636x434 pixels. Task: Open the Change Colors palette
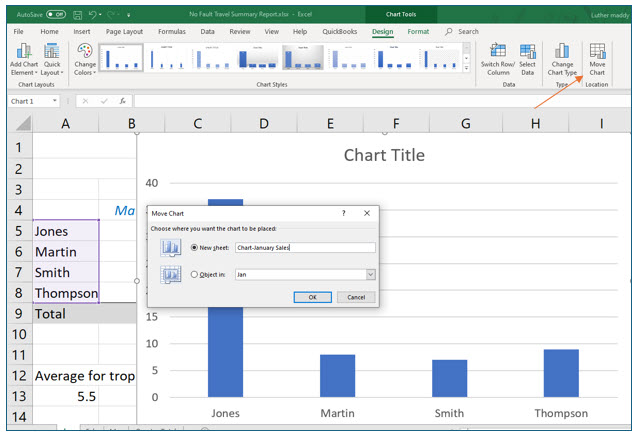click(x=85, y=59)
